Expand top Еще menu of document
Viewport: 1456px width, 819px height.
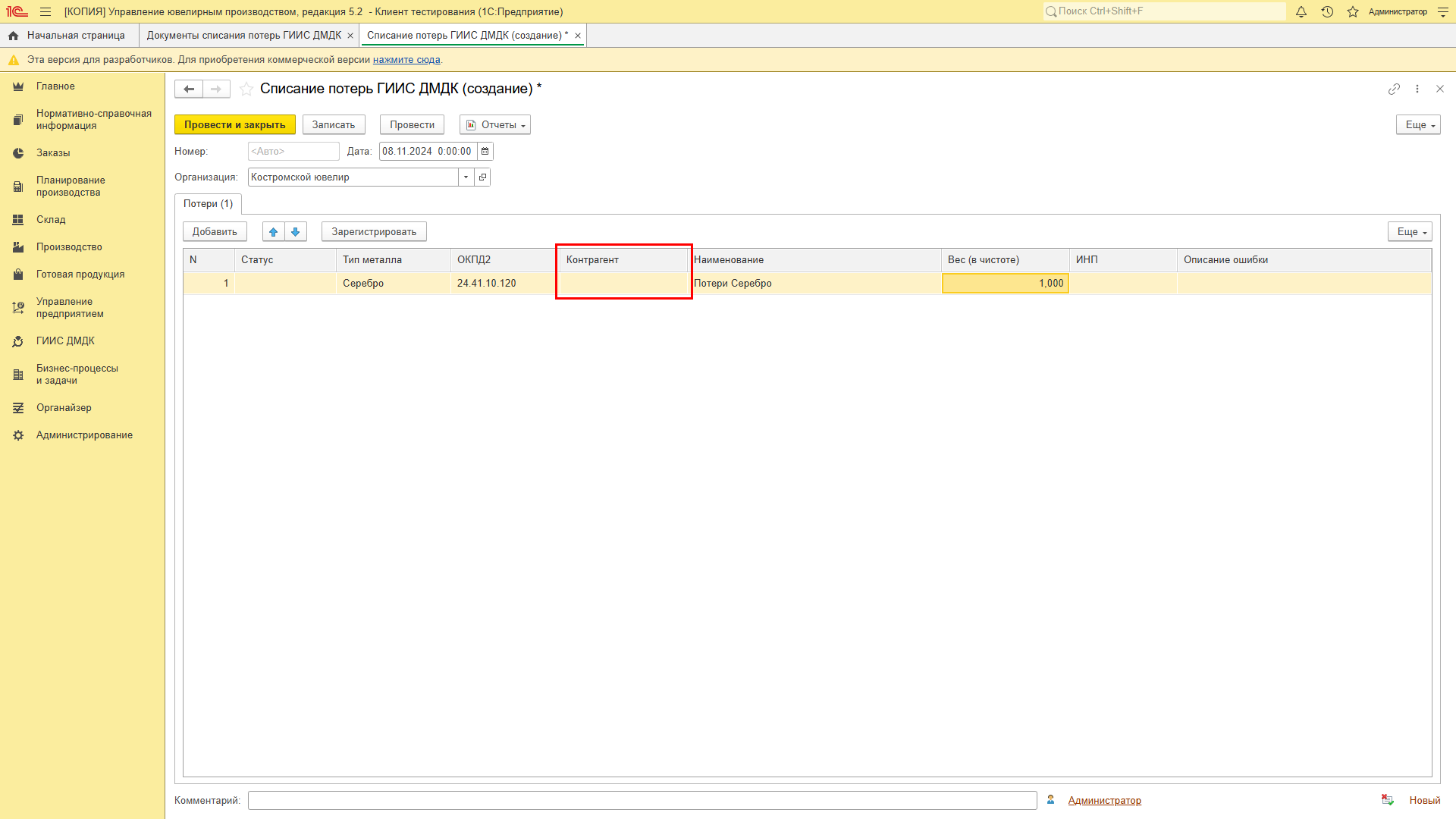point(1418,125)
